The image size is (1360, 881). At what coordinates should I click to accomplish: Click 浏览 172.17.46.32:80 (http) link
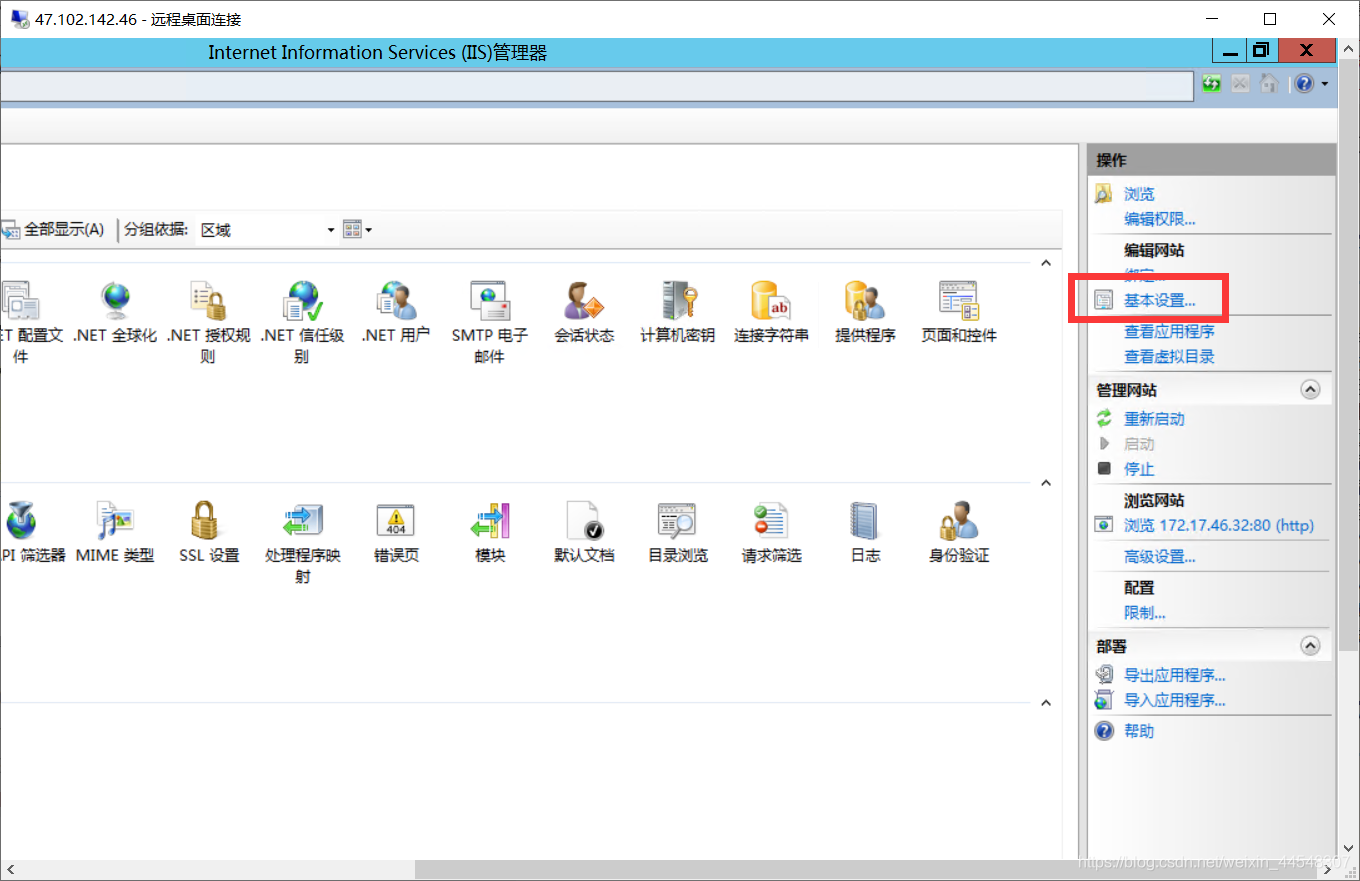click(1219, 525)
